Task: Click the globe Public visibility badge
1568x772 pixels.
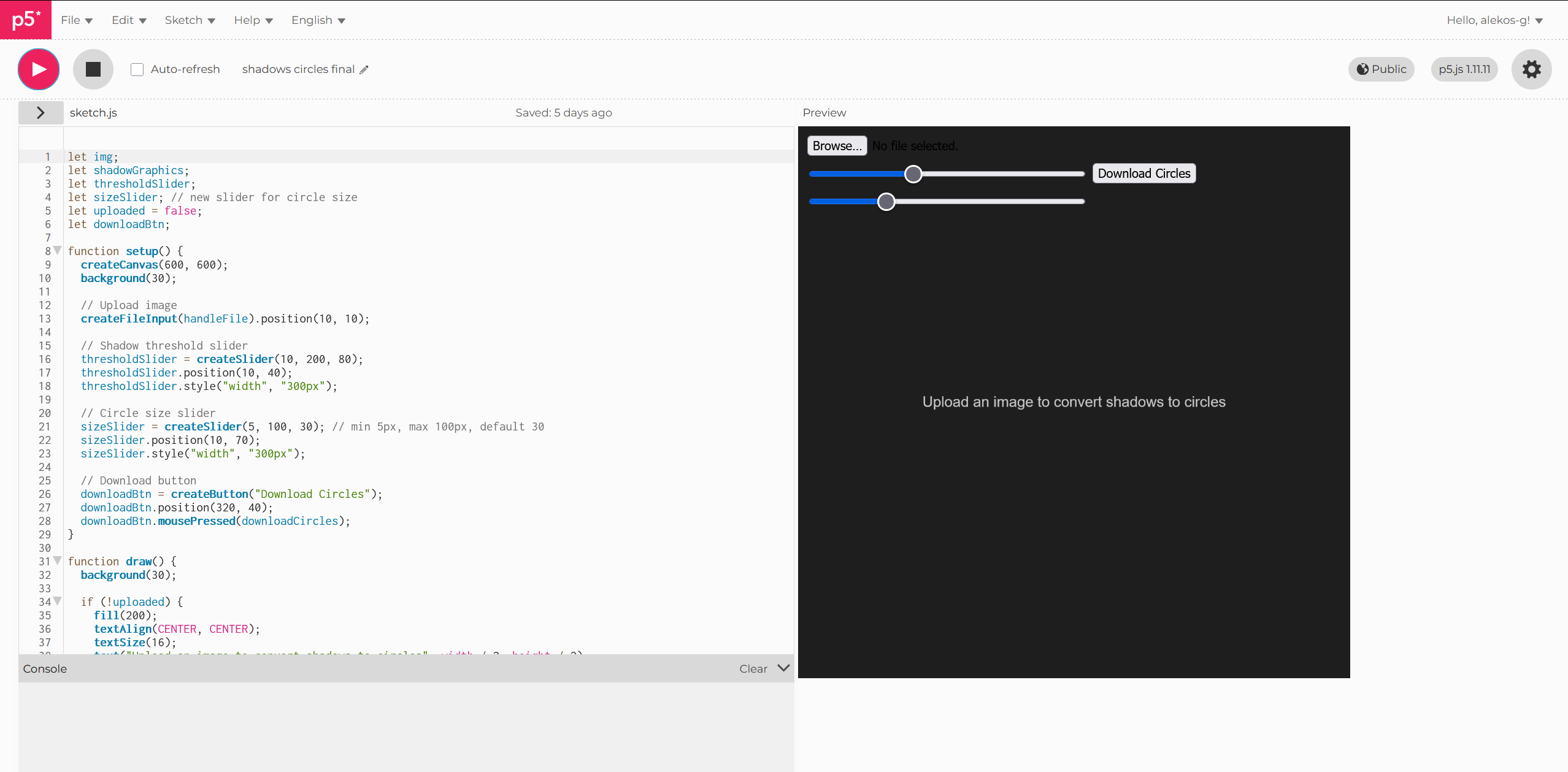Action: click(1381, 69)
